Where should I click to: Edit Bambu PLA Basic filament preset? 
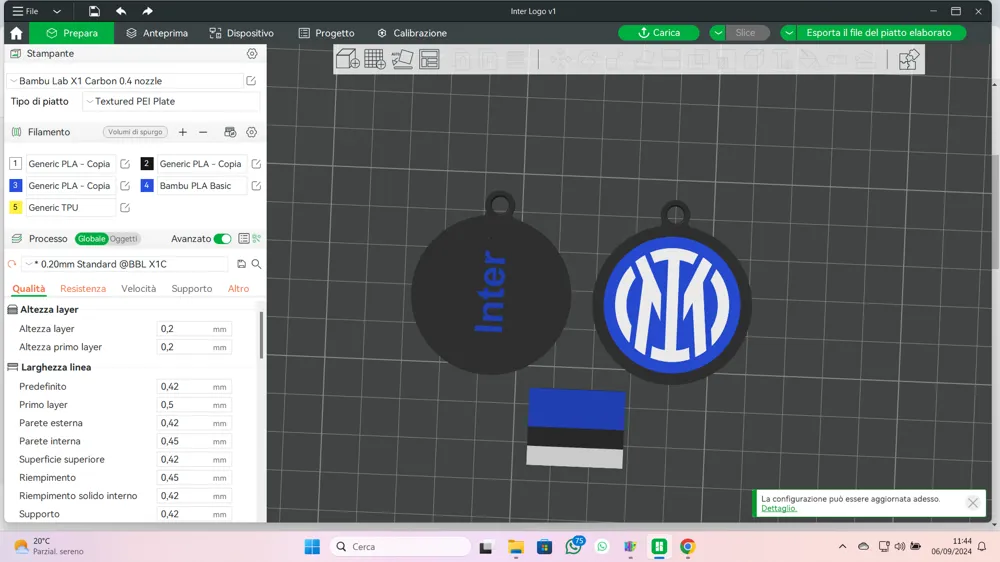click(256, 186)
